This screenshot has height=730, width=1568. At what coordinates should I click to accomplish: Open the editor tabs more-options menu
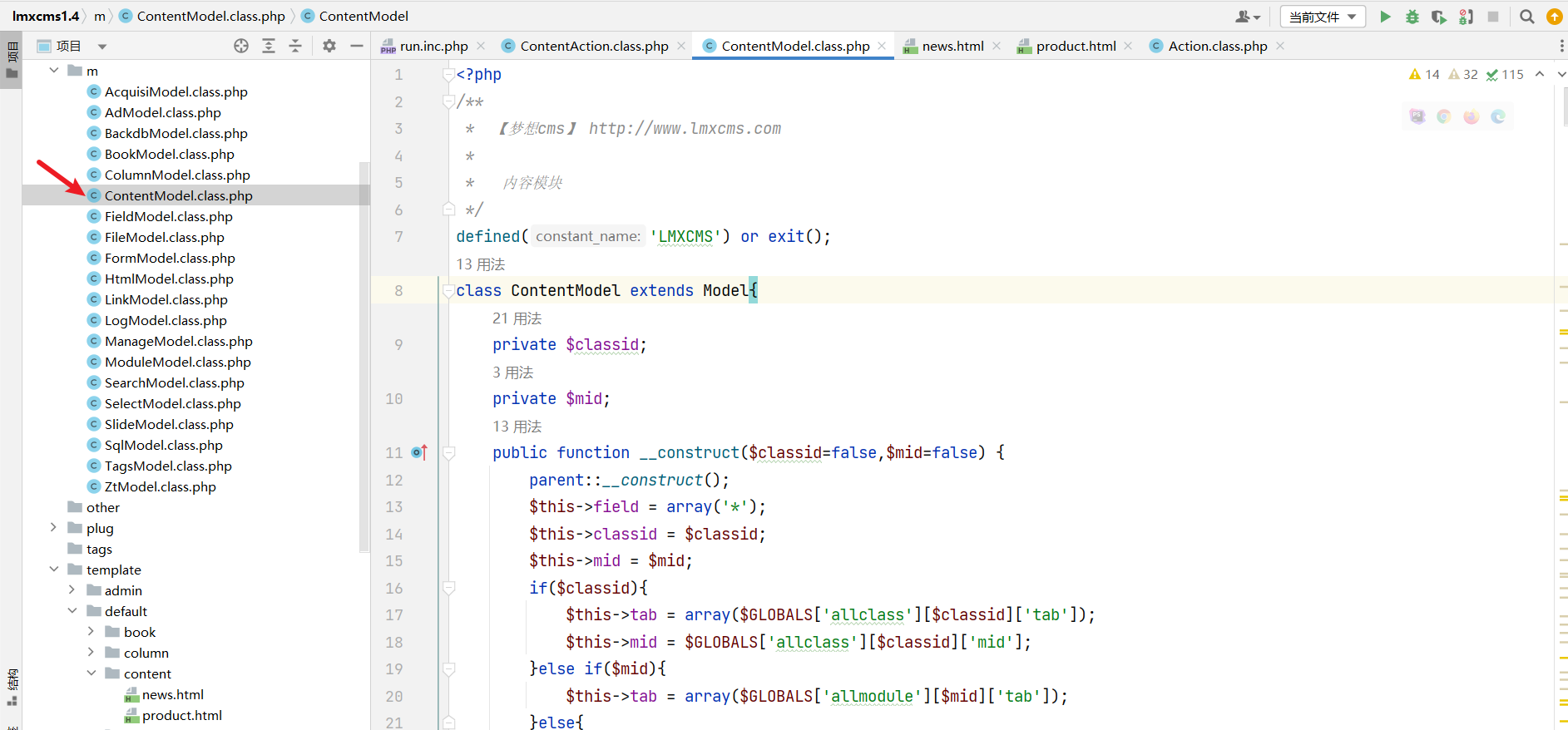[x=1561, y=46]
